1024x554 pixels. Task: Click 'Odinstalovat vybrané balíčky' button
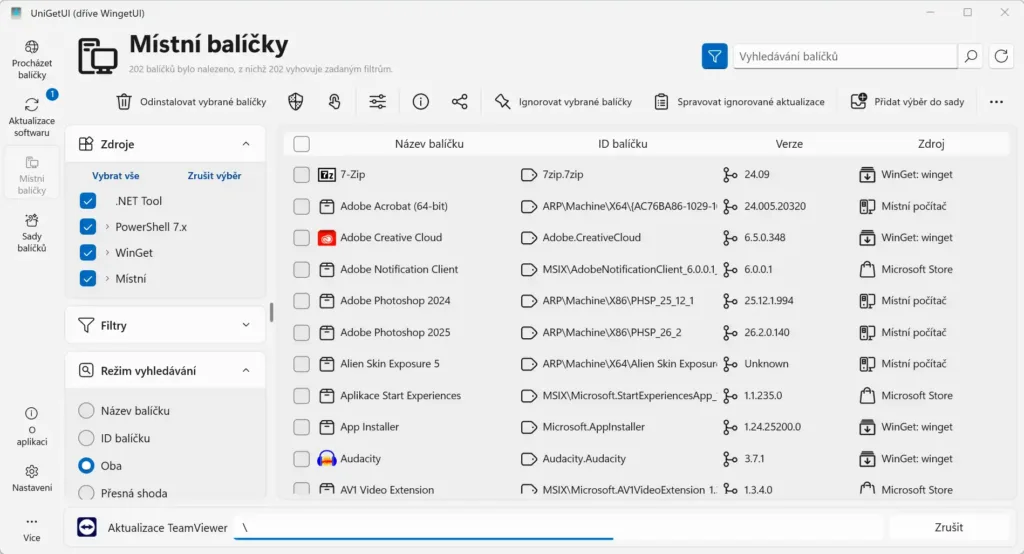click(x=191, y=101)
